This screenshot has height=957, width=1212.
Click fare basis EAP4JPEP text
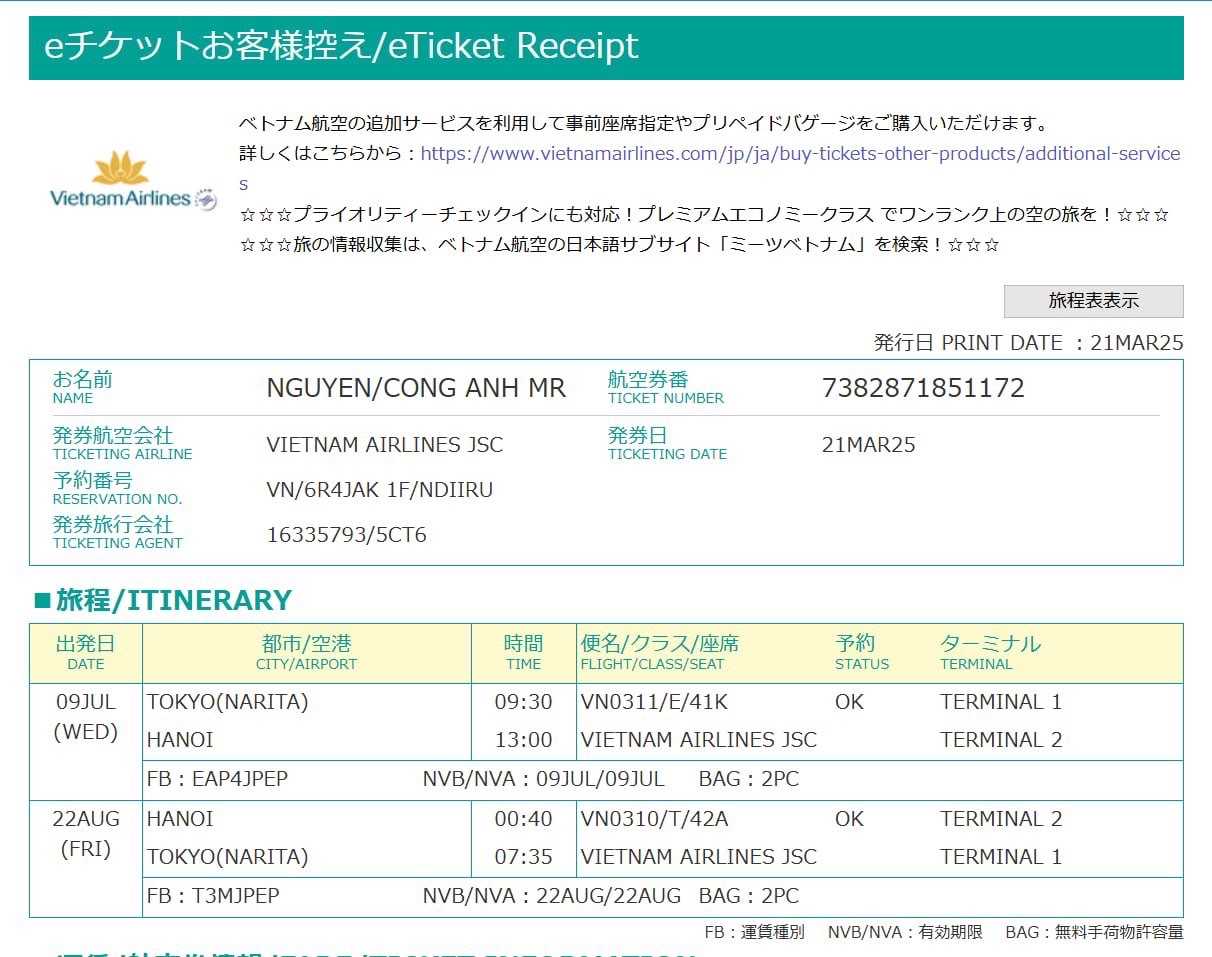[x=217, y=779]
